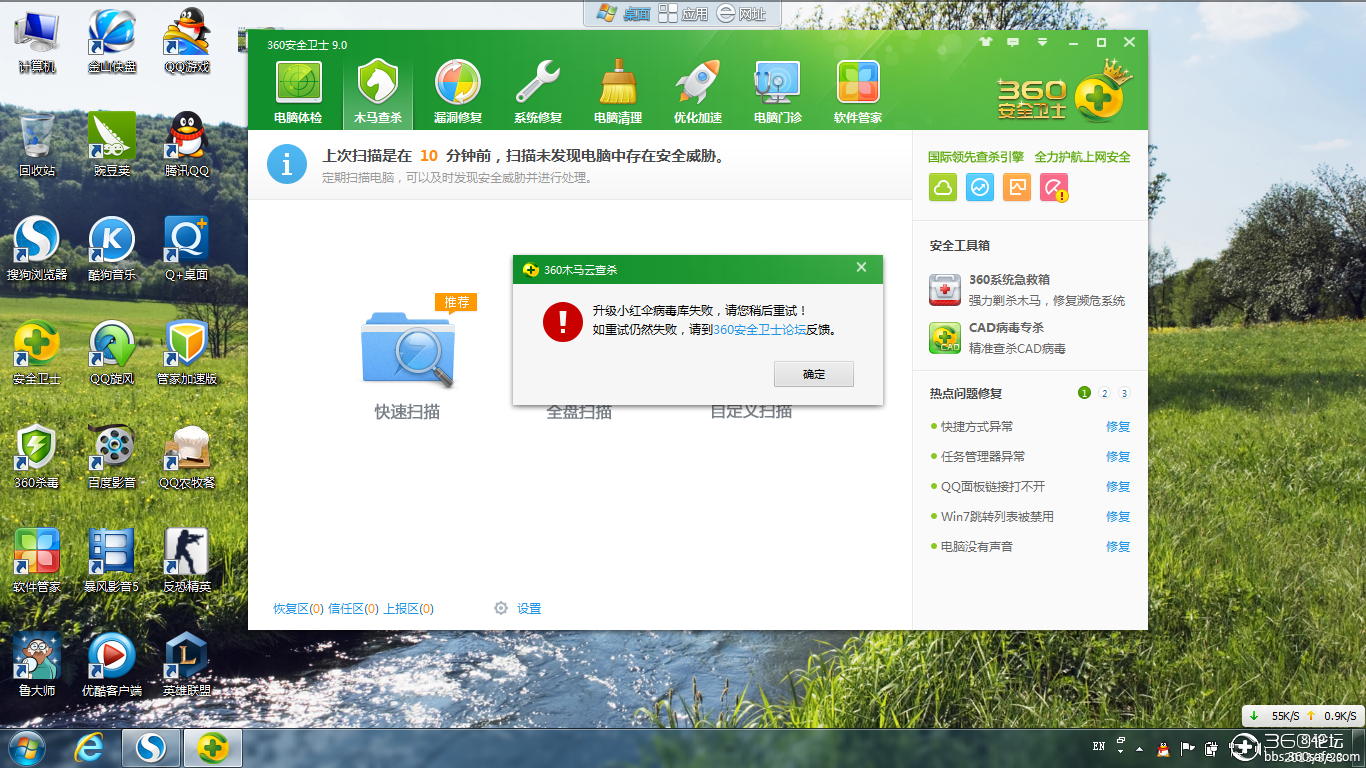
Task: Click 360安全卫士 taskbar button
Action: click(x=213, y=747)
